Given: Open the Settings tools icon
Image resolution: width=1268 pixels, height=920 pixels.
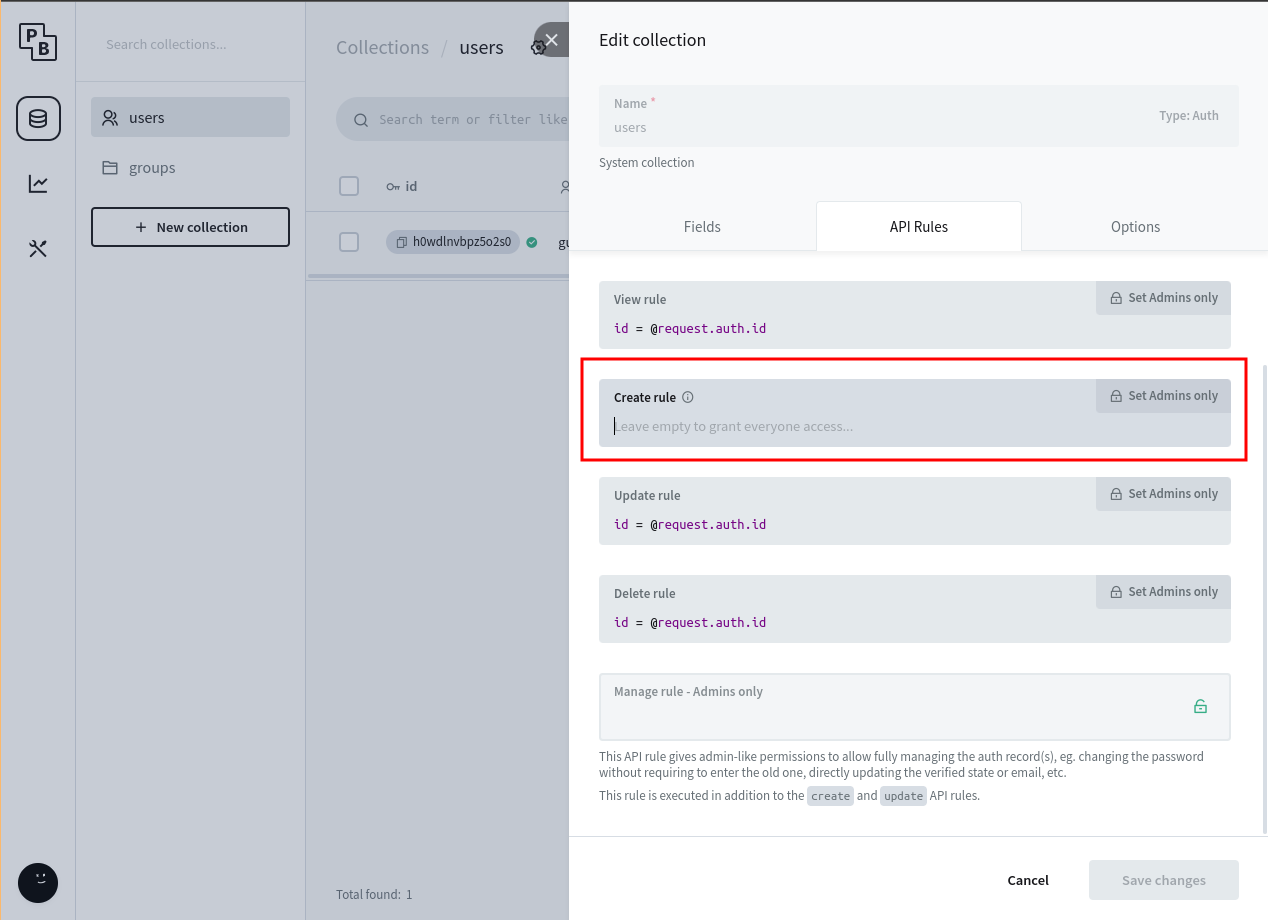Looking at the screenshot, I should 38,249.
